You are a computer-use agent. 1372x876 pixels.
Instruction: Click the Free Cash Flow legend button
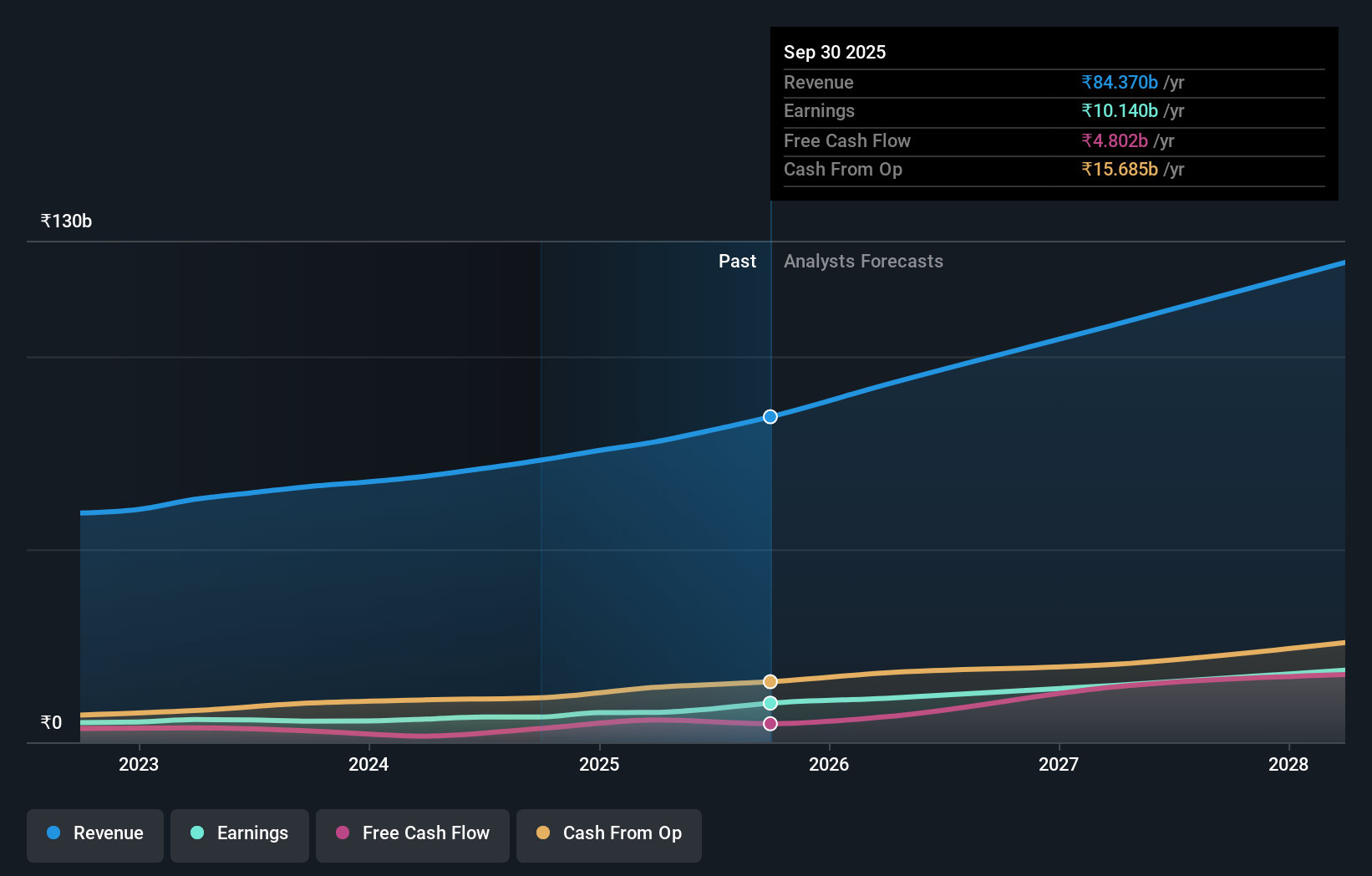(x=412, y=834)
